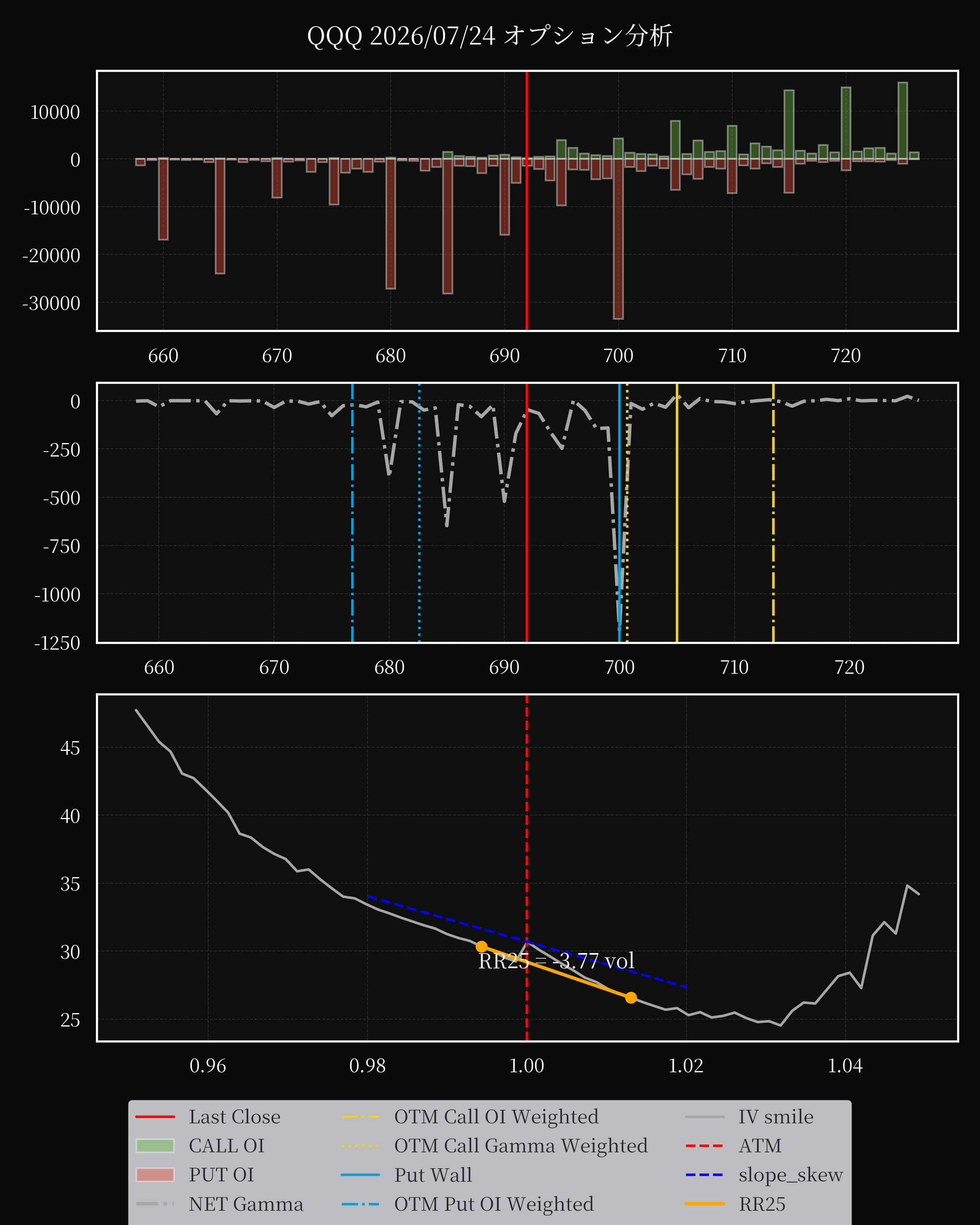Click the OTM Put OI Weighted legend label

494,1203
